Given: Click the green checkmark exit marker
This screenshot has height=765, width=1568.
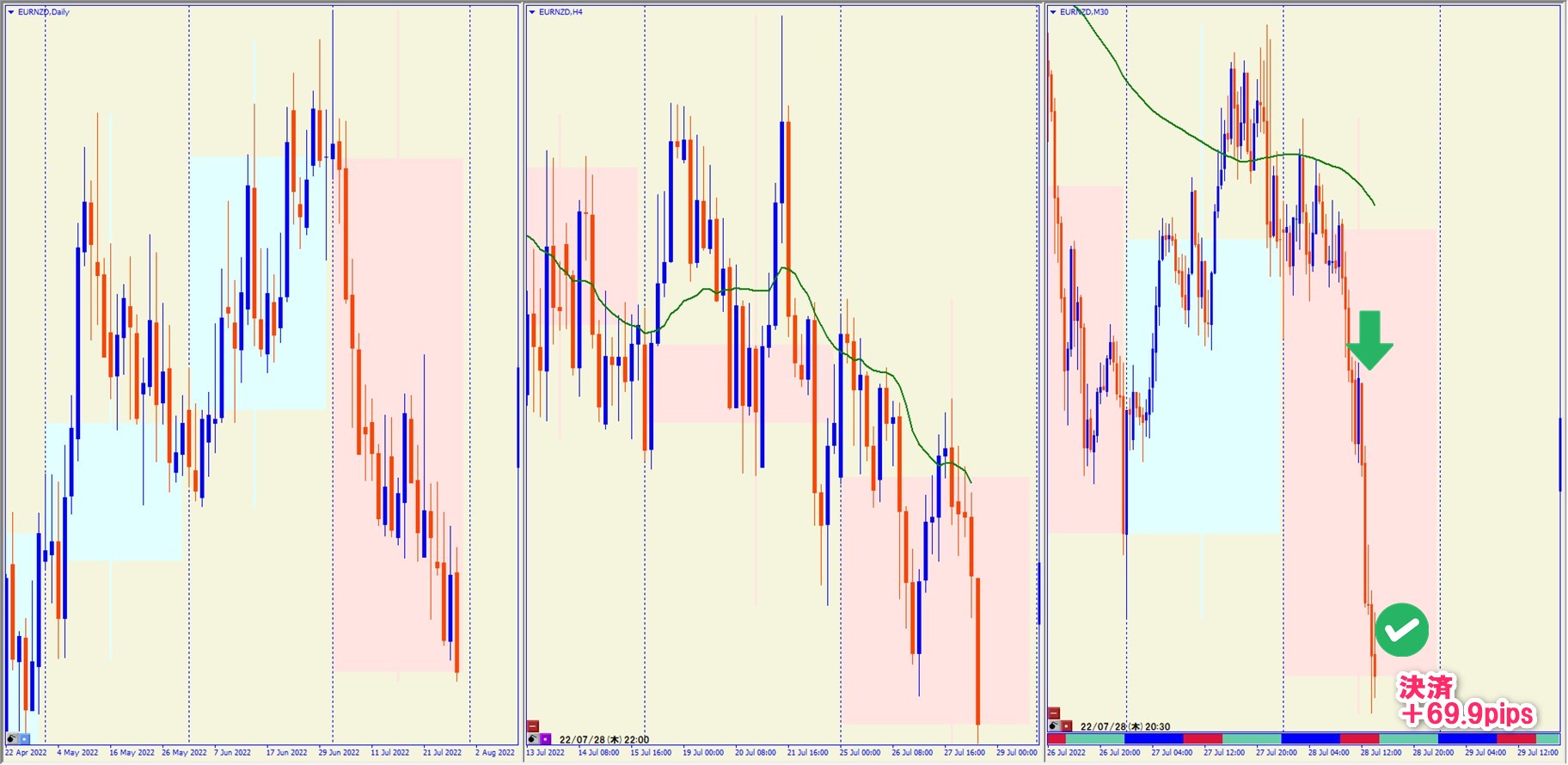Looking at the screenshot, I should click(1401, 630).
